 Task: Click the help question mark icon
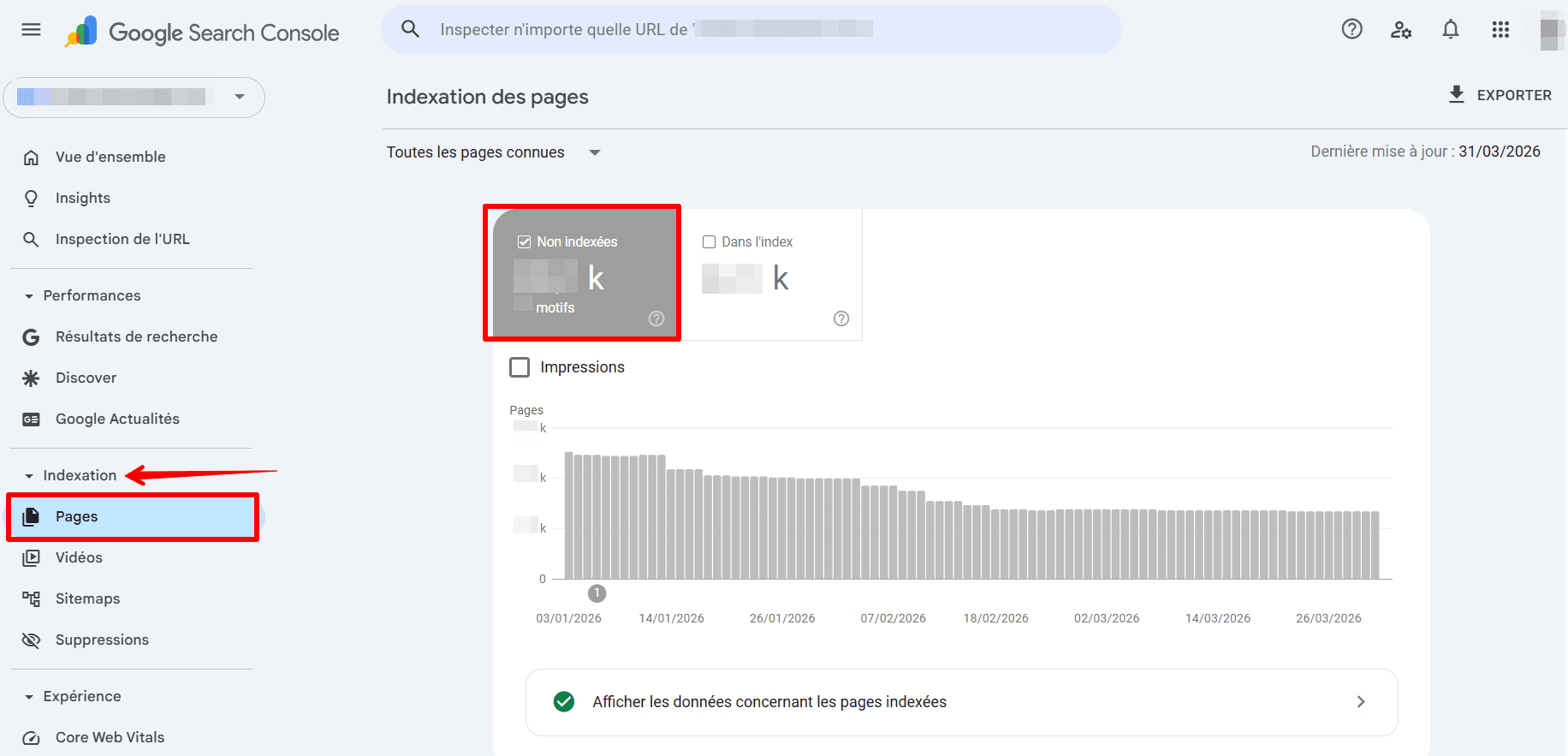point(1351,30)
